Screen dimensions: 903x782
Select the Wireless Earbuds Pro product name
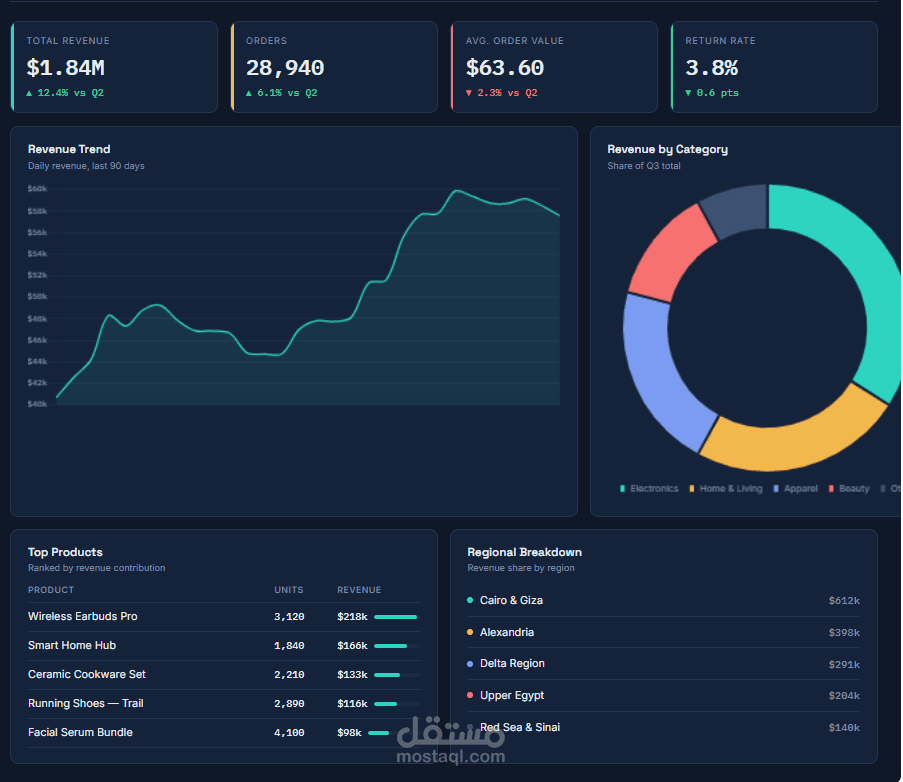click(x=82, y=616)
